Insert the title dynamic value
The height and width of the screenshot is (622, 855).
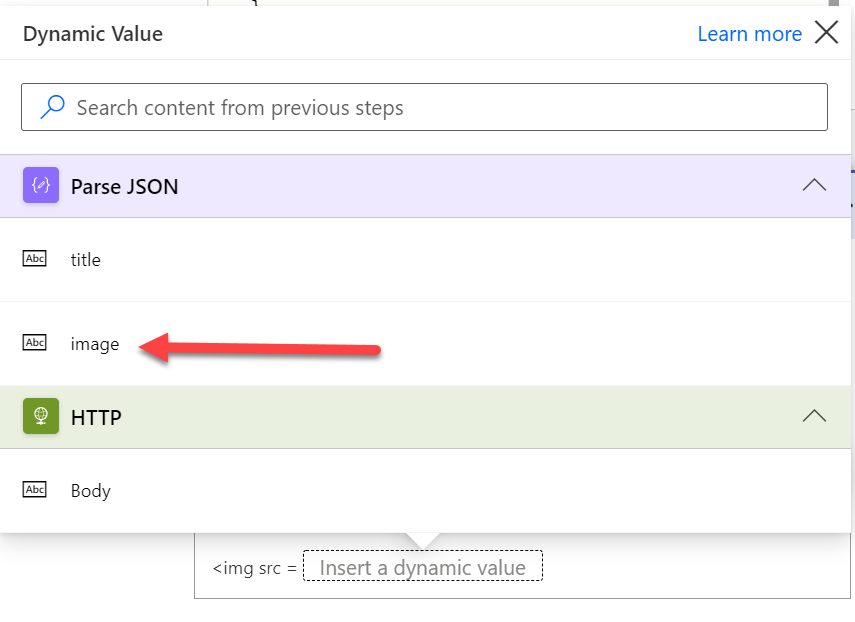[86, 260]
